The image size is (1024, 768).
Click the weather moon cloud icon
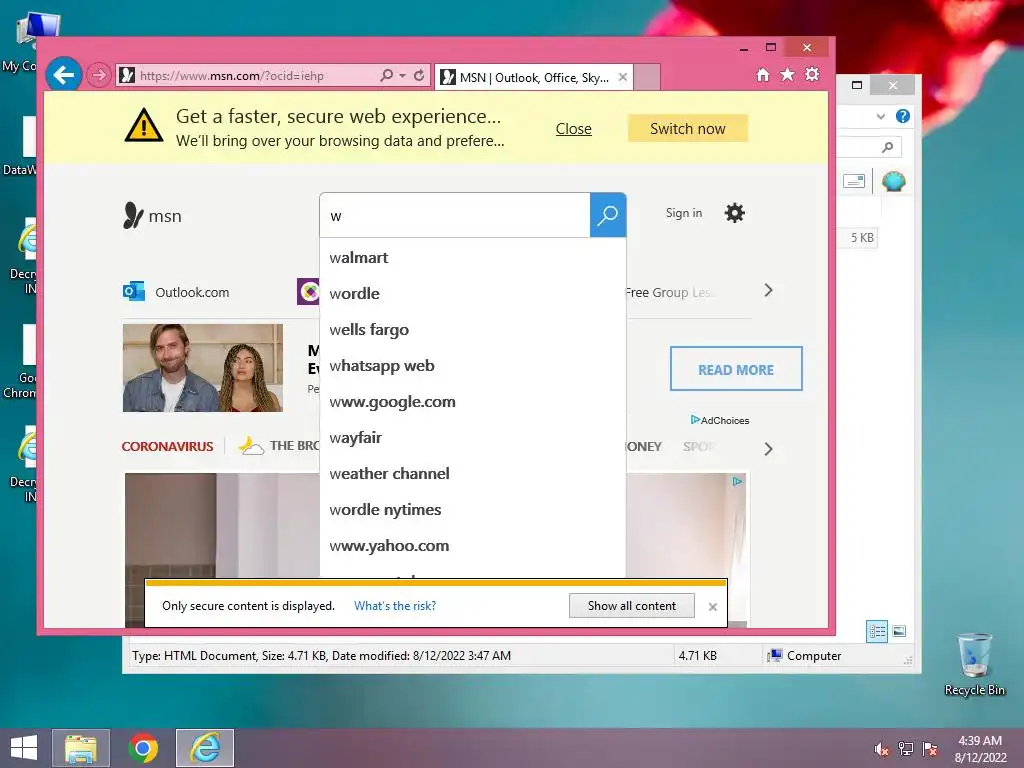coord(250,445)
